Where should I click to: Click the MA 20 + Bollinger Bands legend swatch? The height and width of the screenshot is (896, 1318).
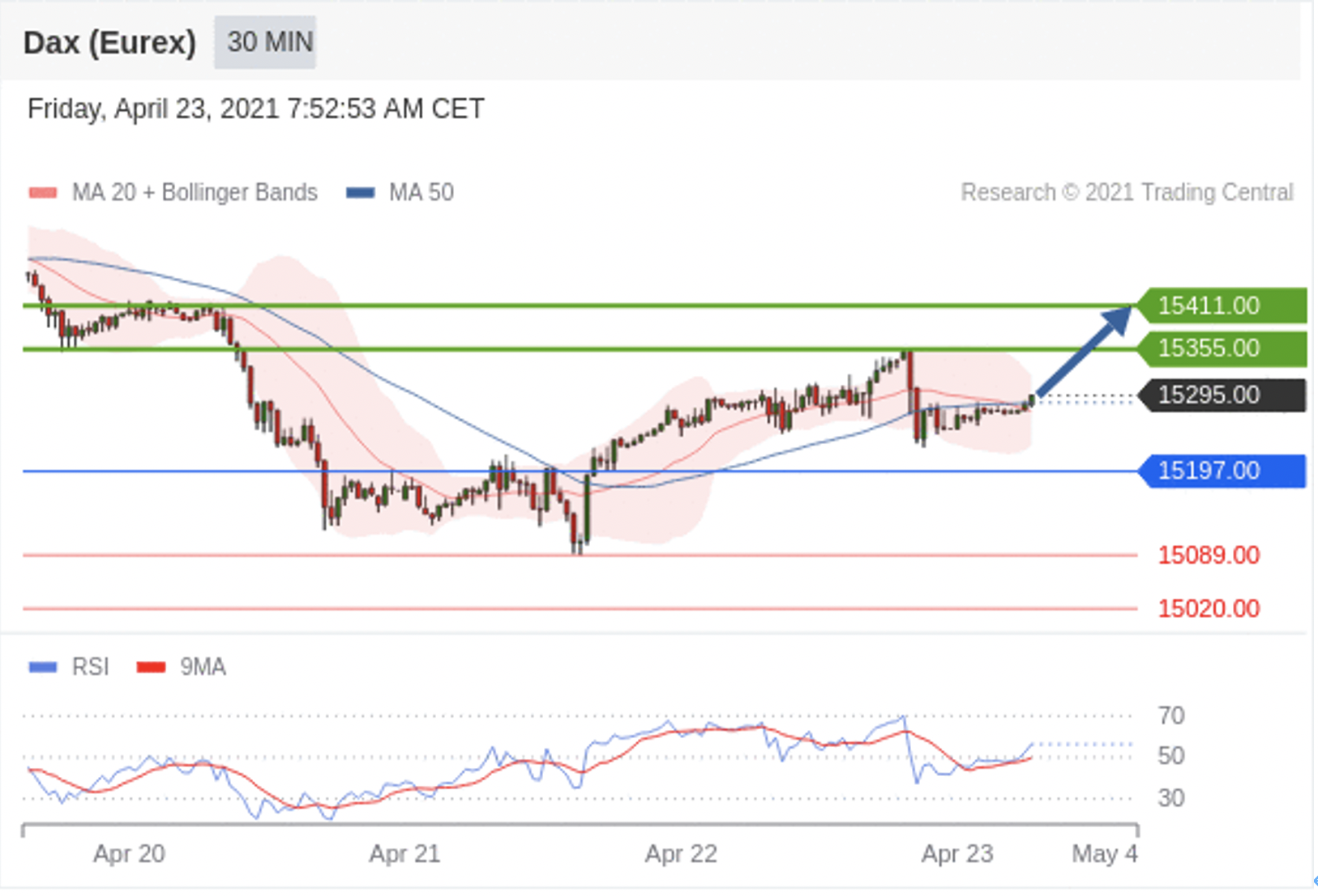pos(43,193)
